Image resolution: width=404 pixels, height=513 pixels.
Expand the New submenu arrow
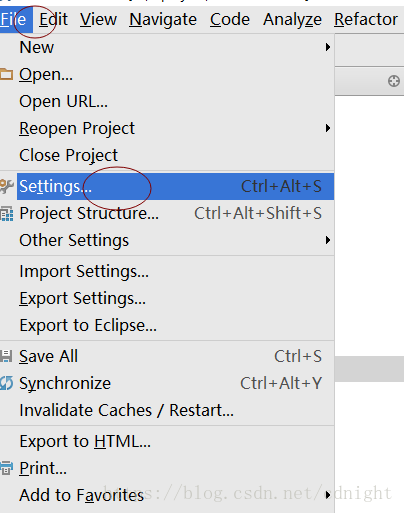[x=328, y=47]
